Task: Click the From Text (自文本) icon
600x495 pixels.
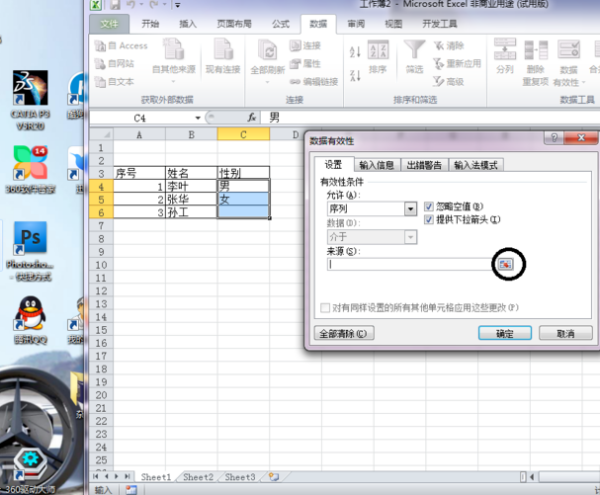Action: (100, 81)
